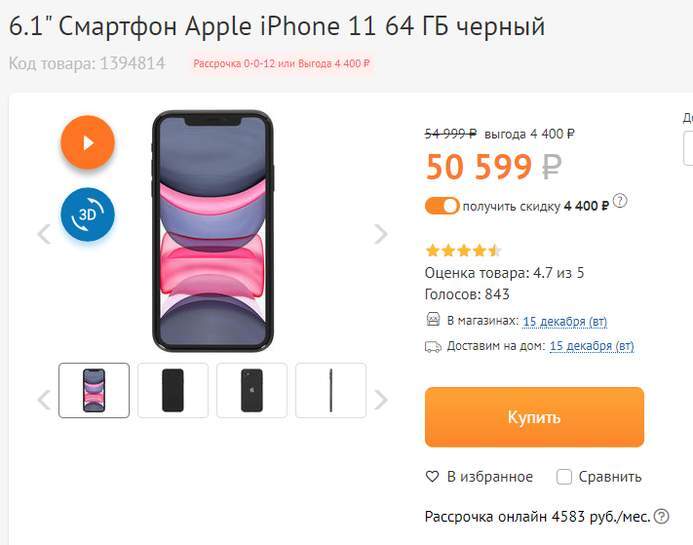
Task: Select the phone back side thumbnail with Apple logo
Action: pyautogui.click(x=251, y=390)
